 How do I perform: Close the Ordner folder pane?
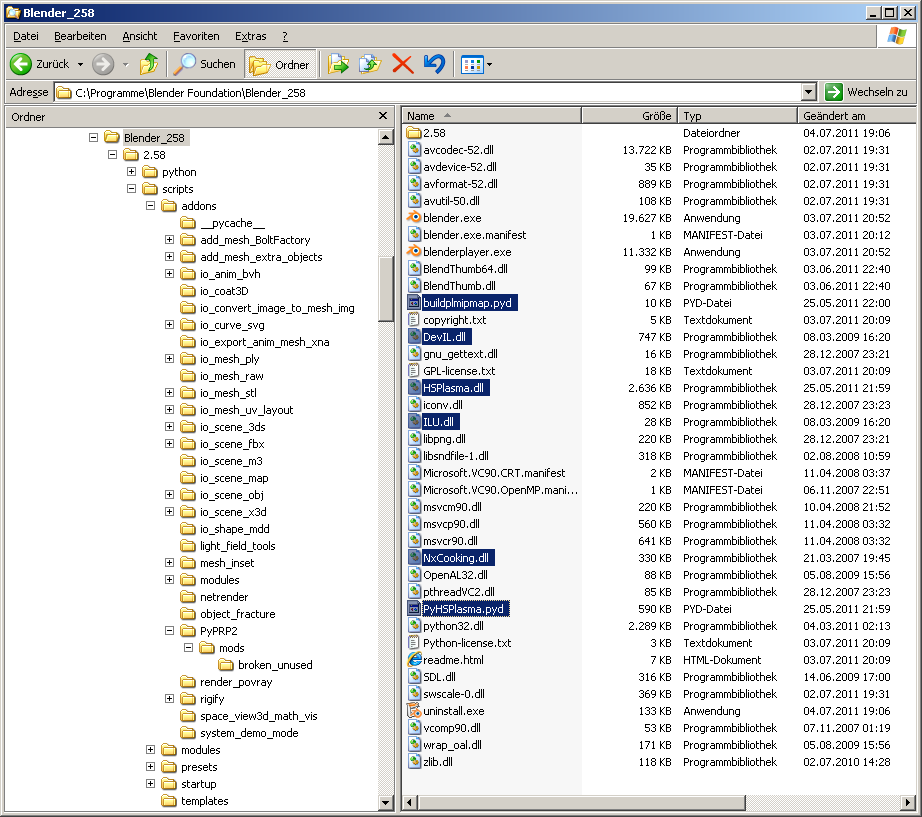click(383, 116)
